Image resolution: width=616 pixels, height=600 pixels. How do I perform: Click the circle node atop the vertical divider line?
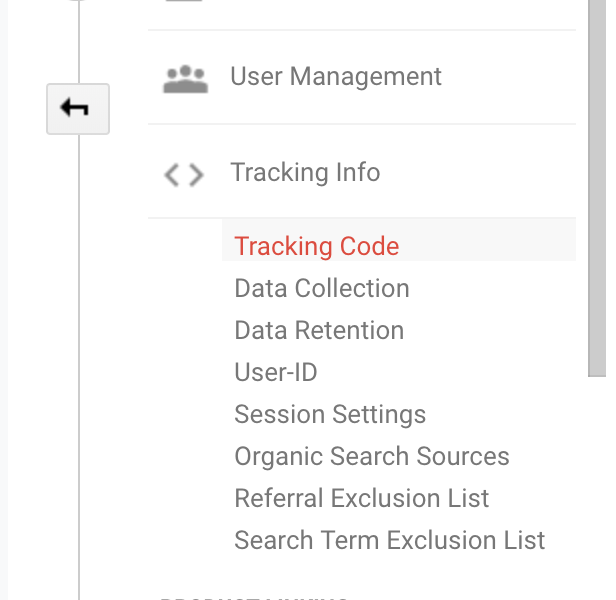click(78, 1)
